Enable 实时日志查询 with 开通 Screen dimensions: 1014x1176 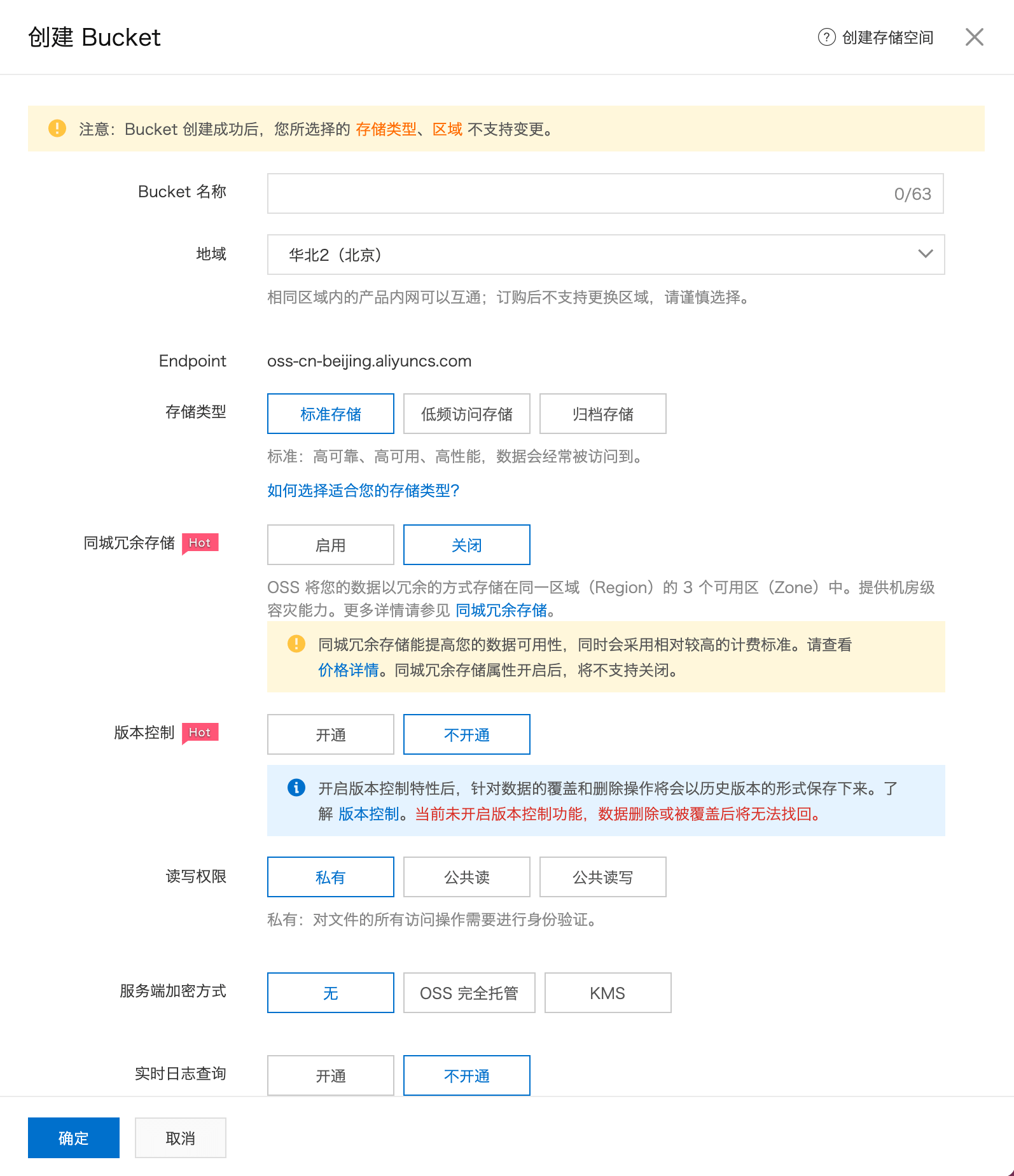[x=330, y=1076]
